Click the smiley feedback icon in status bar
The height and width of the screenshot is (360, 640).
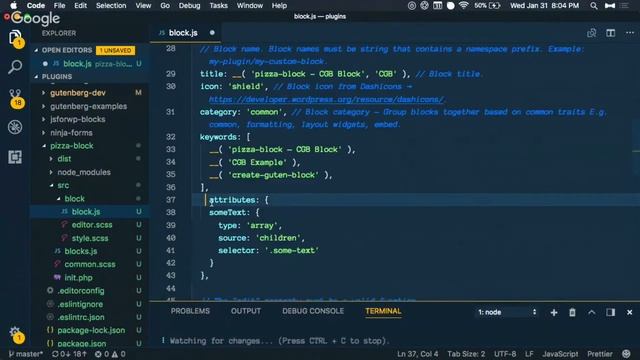click(627, 354)
